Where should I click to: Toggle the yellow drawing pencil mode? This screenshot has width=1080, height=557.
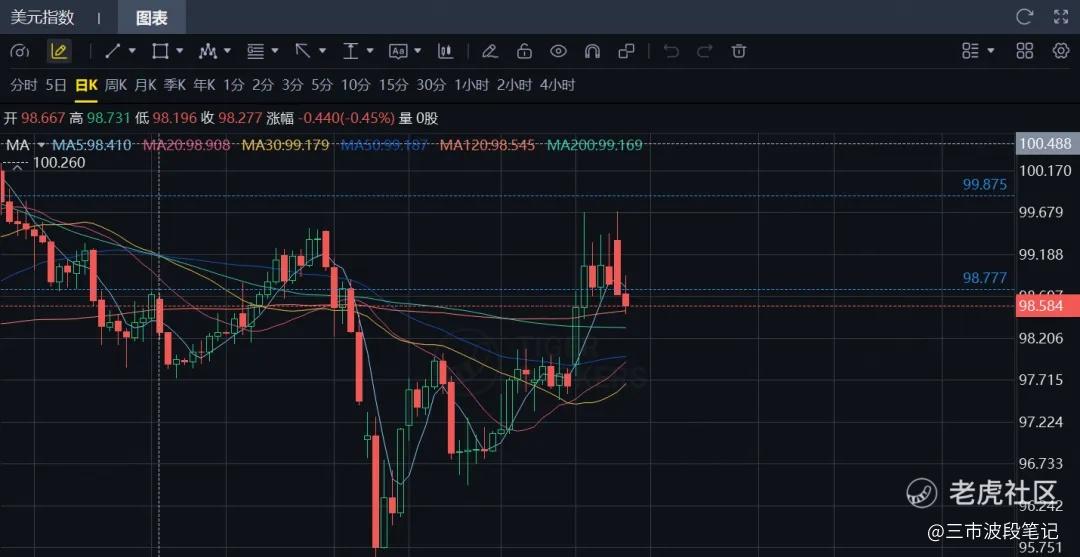(59, 51)
